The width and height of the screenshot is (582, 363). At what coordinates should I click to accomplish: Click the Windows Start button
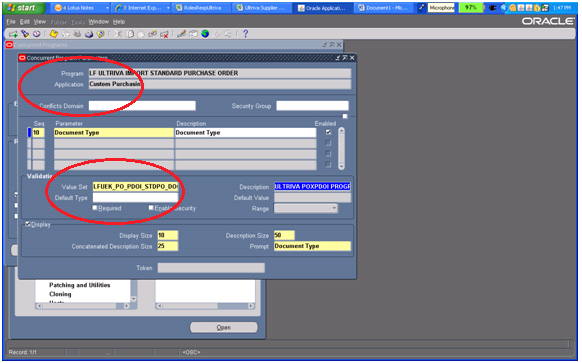pyautogui.click(x=24, y=7)
